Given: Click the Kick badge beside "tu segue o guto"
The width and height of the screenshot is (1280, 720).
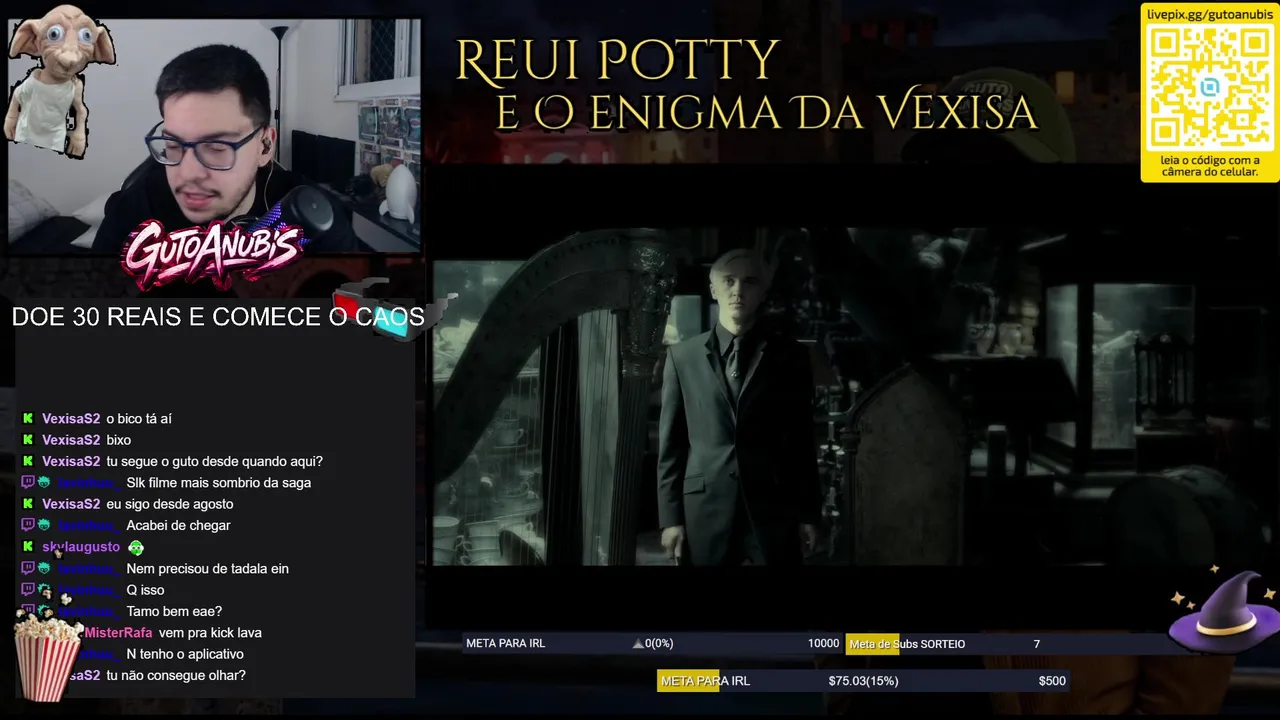Looking at the screenshot, I should point(28,461).
